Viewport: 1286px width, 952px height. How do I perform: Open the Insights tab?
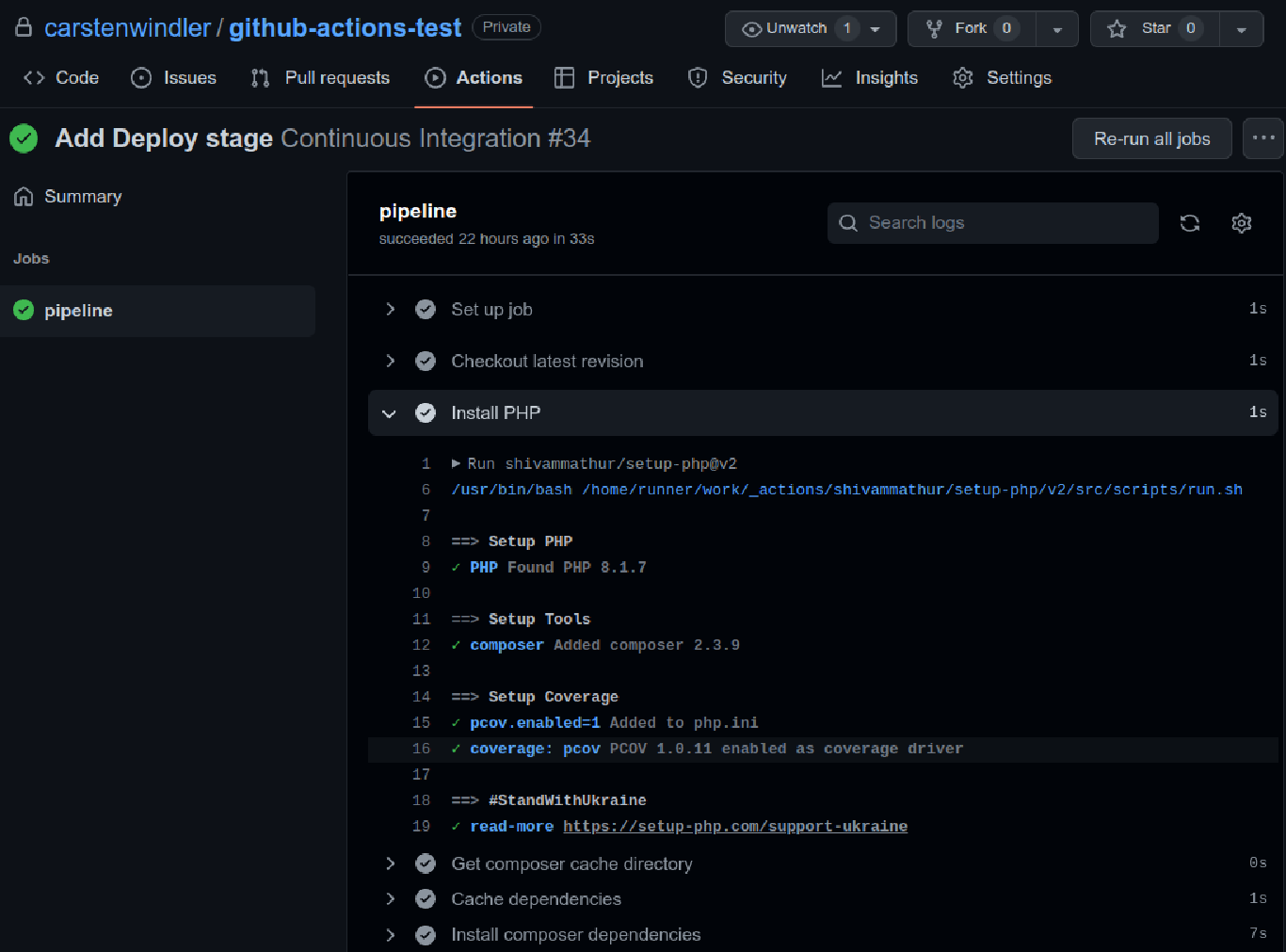coord(870,78)
